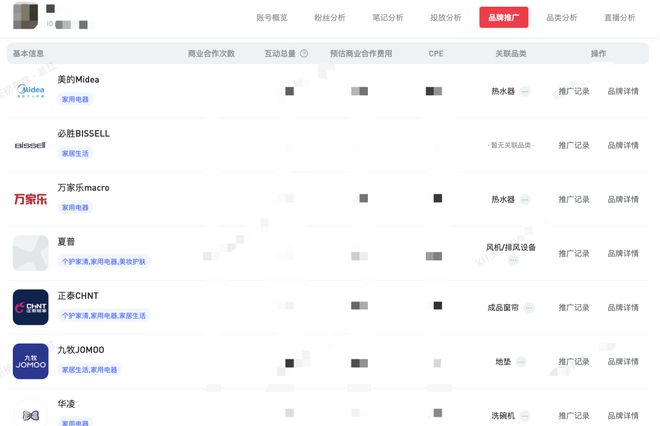The image size is (660, 426).
Task: Click the category tag under 正泰CHNT
Action: pyautogui.click(x=104, y=315)
